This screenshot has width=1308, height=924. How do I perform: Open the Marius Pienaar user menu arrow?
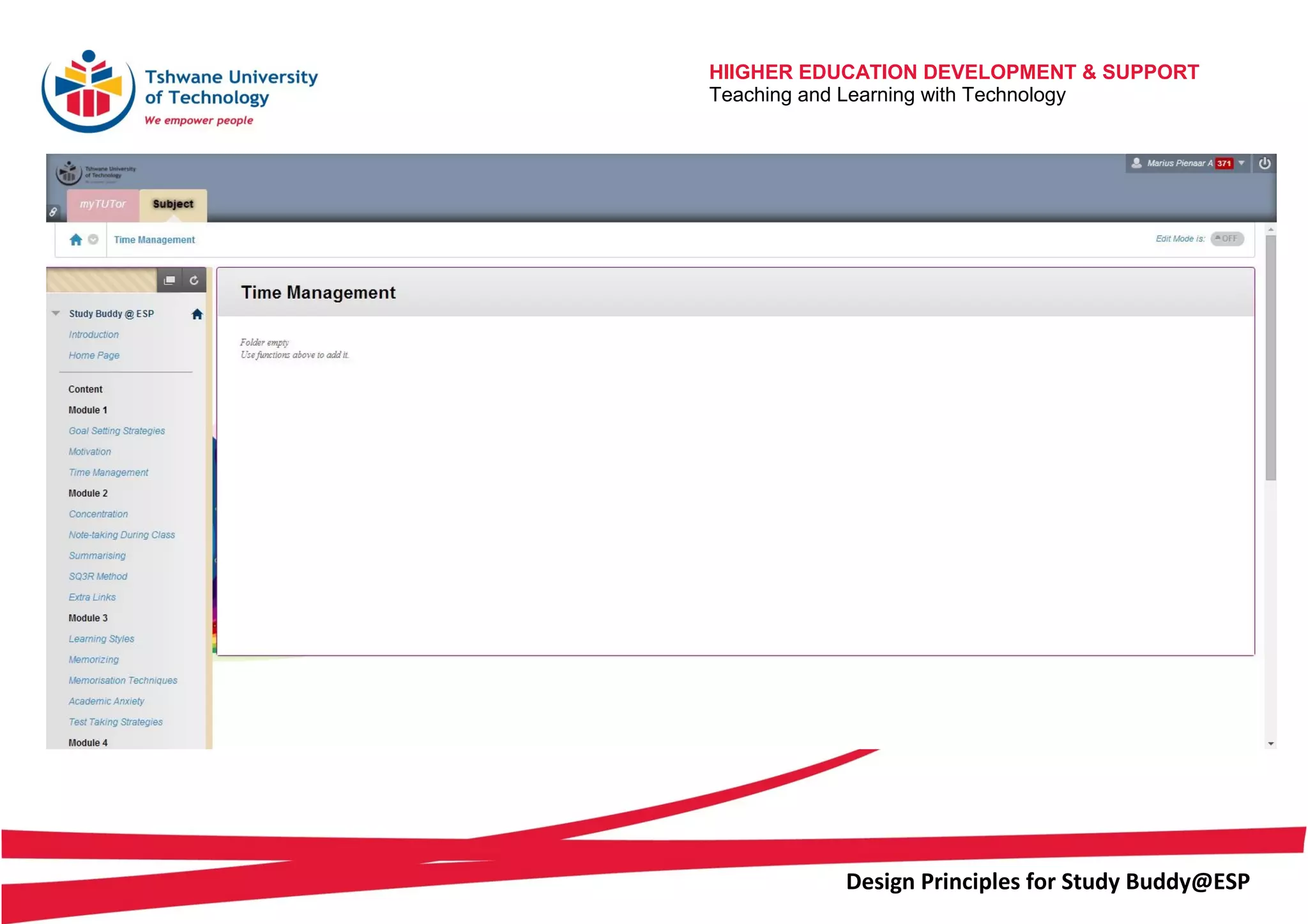point(1242,163)
